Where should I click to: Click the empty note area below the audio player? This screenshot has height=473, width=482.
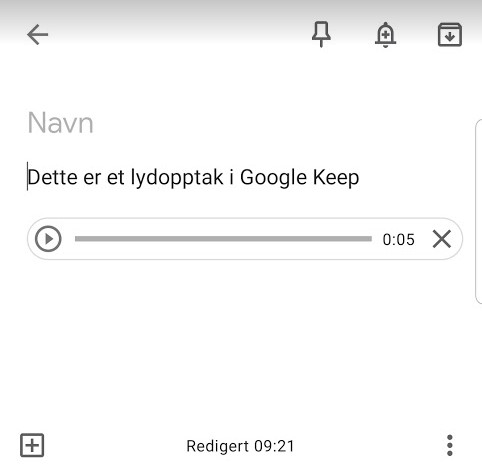coord(240,343)
